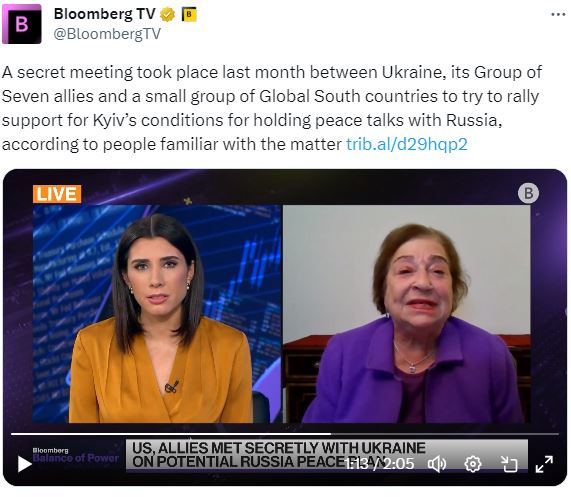Open the trib.al/d29hqp2 link
571x497 pixels.
pyautogui.click(x=406, y=144)
